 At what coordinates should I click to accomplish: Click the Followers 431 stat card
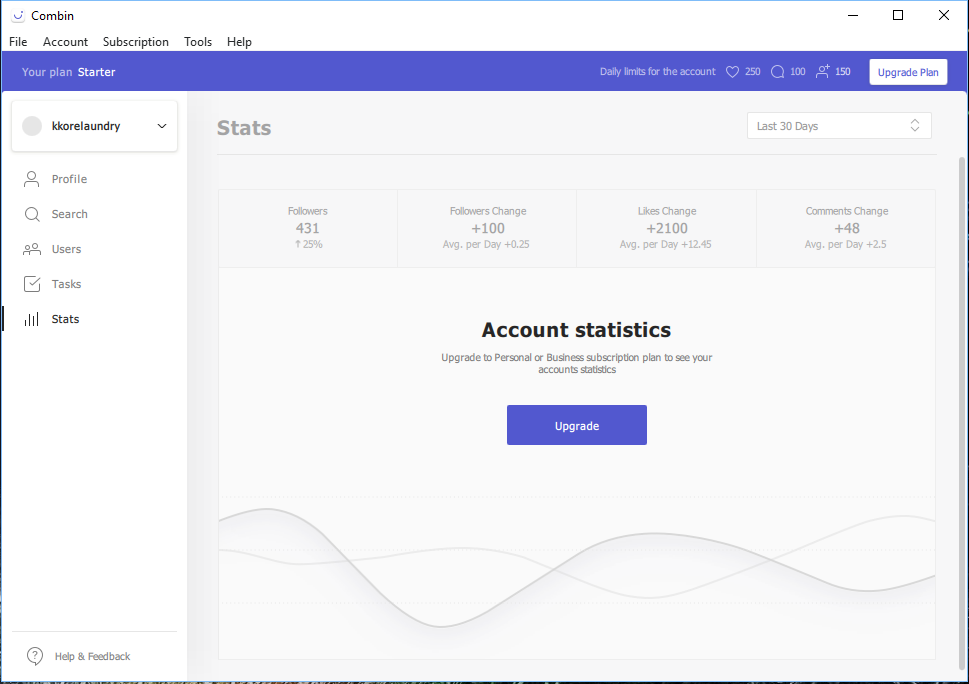308,228
